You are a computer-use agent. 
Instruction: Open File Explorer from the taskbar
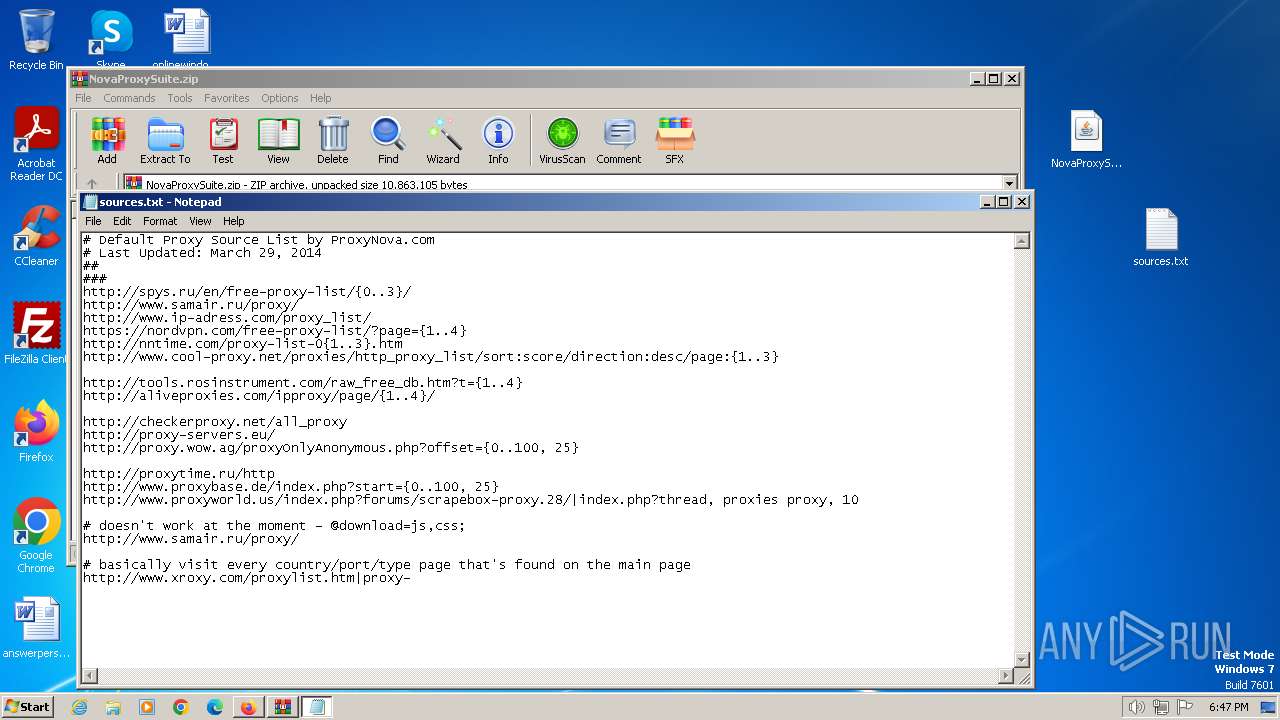pos(113,707)
